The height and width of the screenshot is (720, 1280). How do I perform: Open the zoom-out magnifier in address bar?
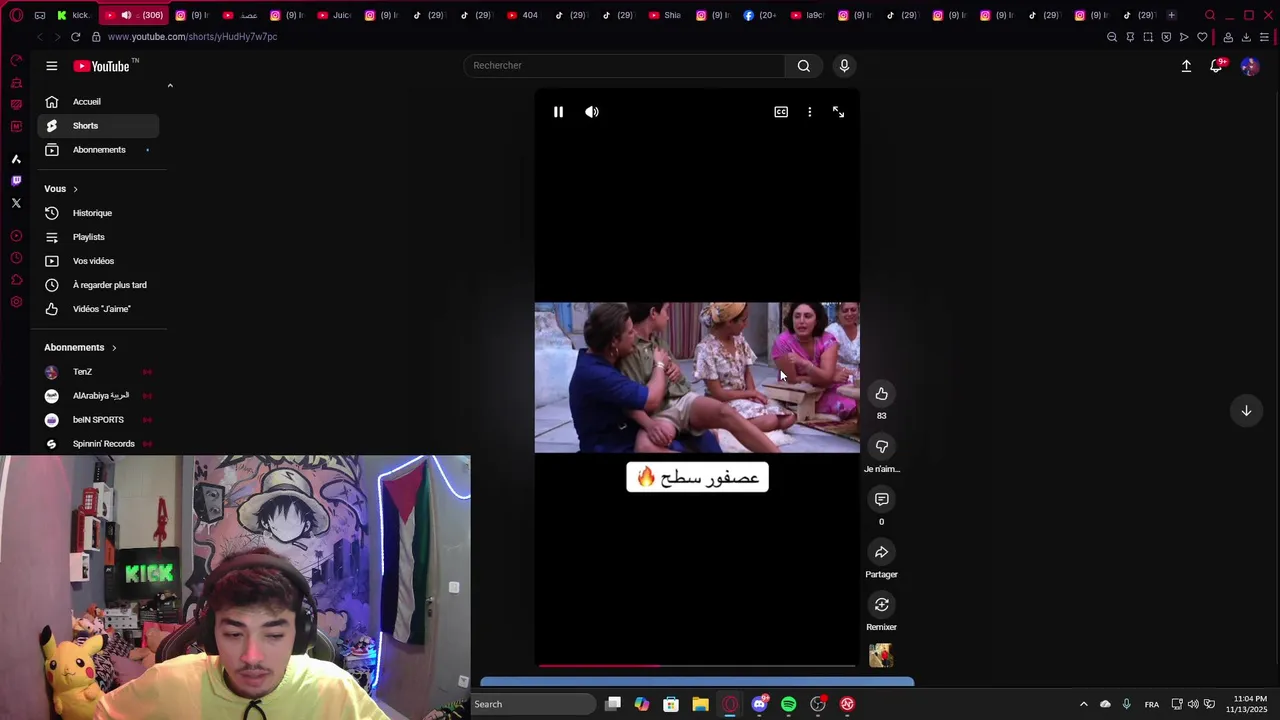[x=1112, y=37]
